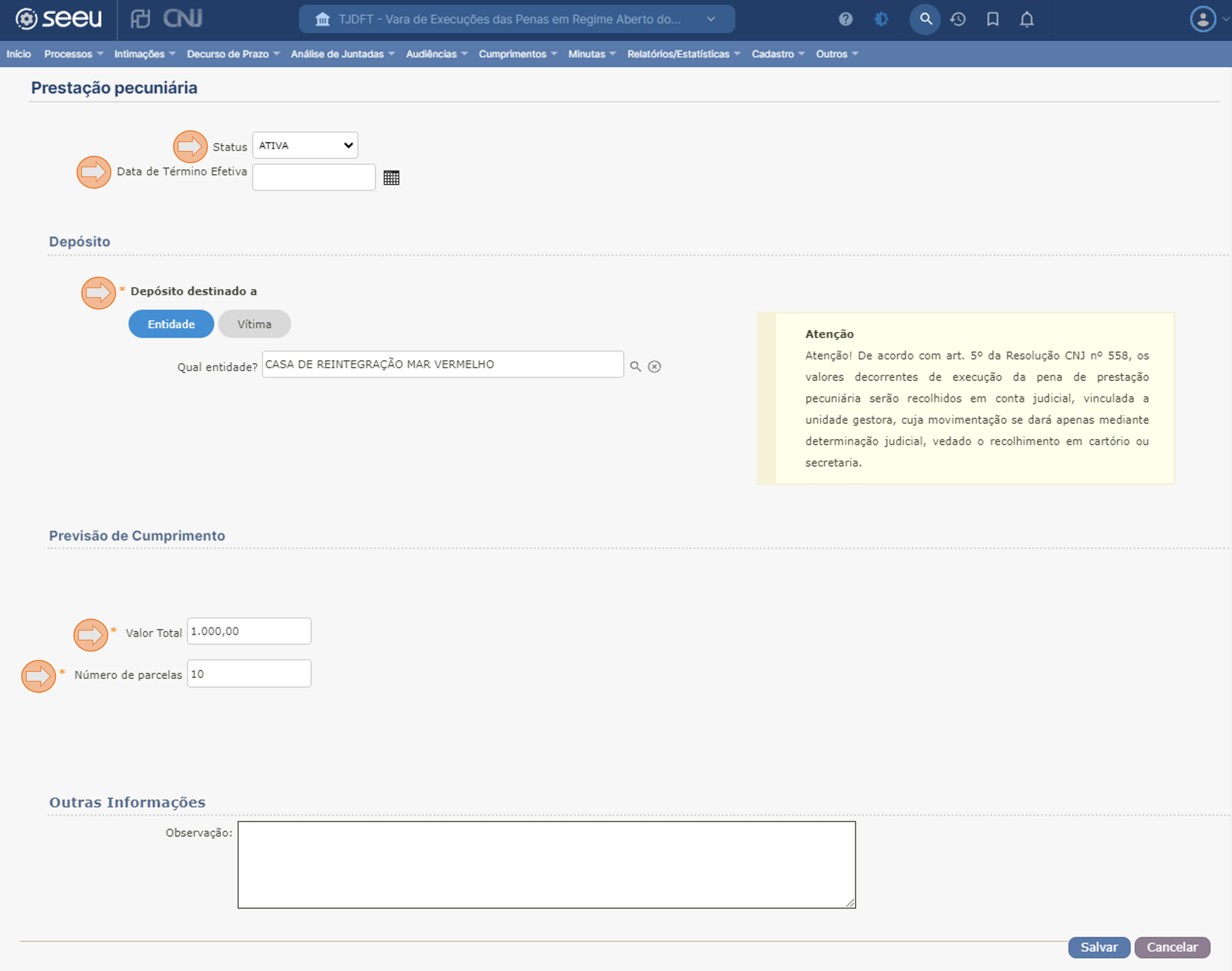This screenshot has height=971, width=1232.
Task: Open the user profile avatar
Action: coord(1203,19)
